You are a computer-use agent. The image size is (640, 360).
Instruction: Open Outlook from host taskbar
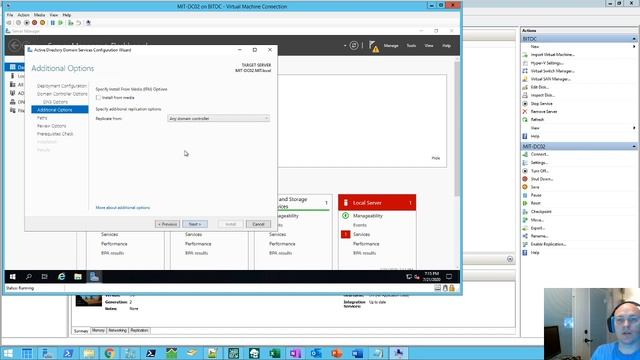point(316,353)
